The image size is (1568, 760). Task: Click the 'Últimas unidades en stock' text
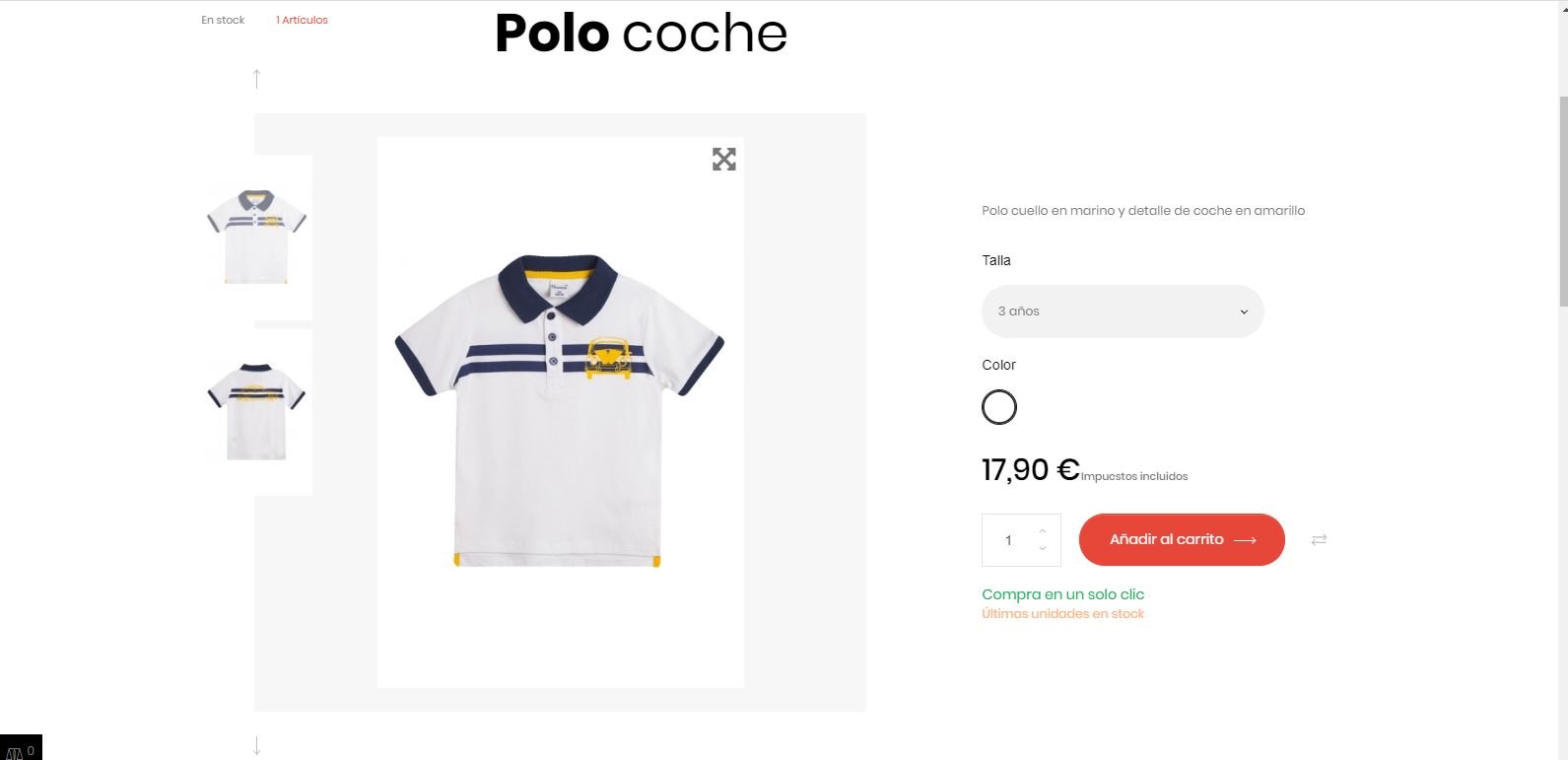tap(1062, 614)
